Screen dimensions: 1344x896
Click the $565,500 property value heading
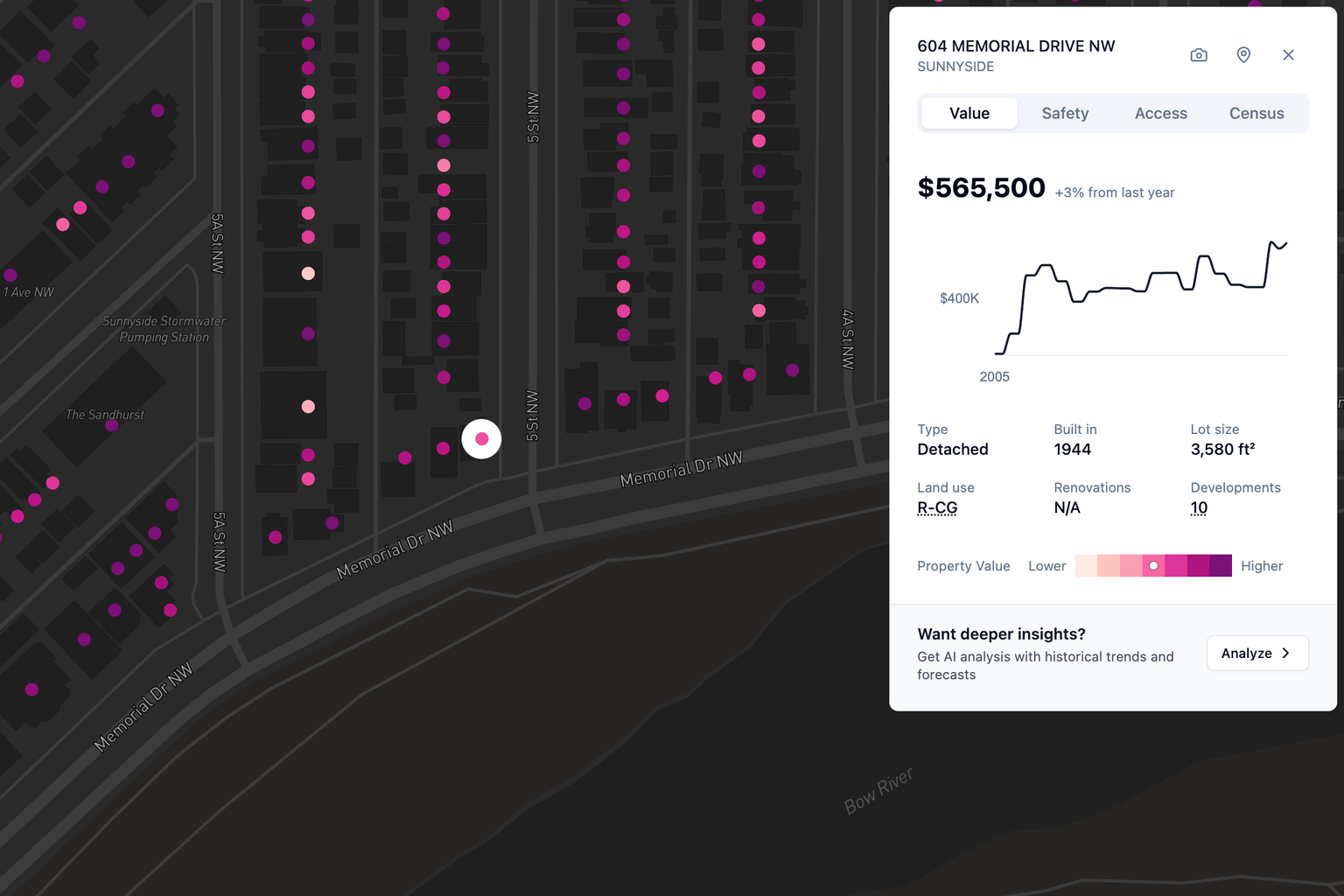(981, 188)
